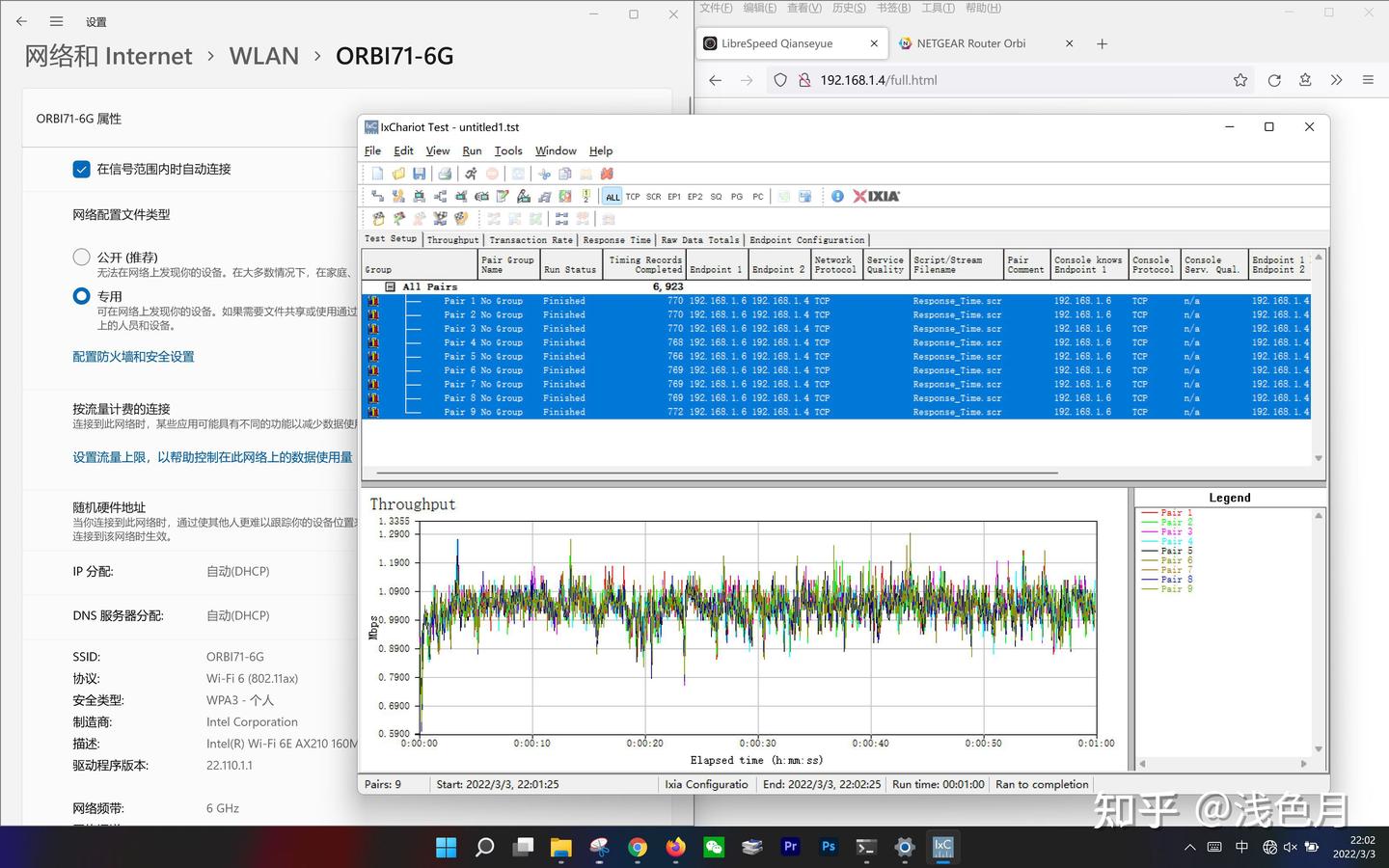Expand the toolbar overflow chevron in Firefox
Screen dimensions: 1389x868
tap(1336, 80)
